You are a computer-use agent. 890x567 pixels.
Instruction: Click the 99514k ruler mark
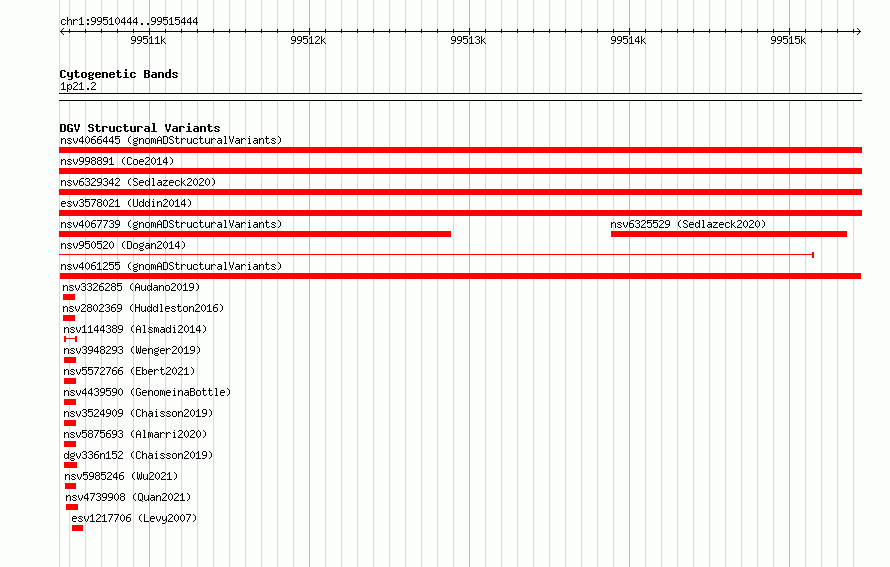628,40
